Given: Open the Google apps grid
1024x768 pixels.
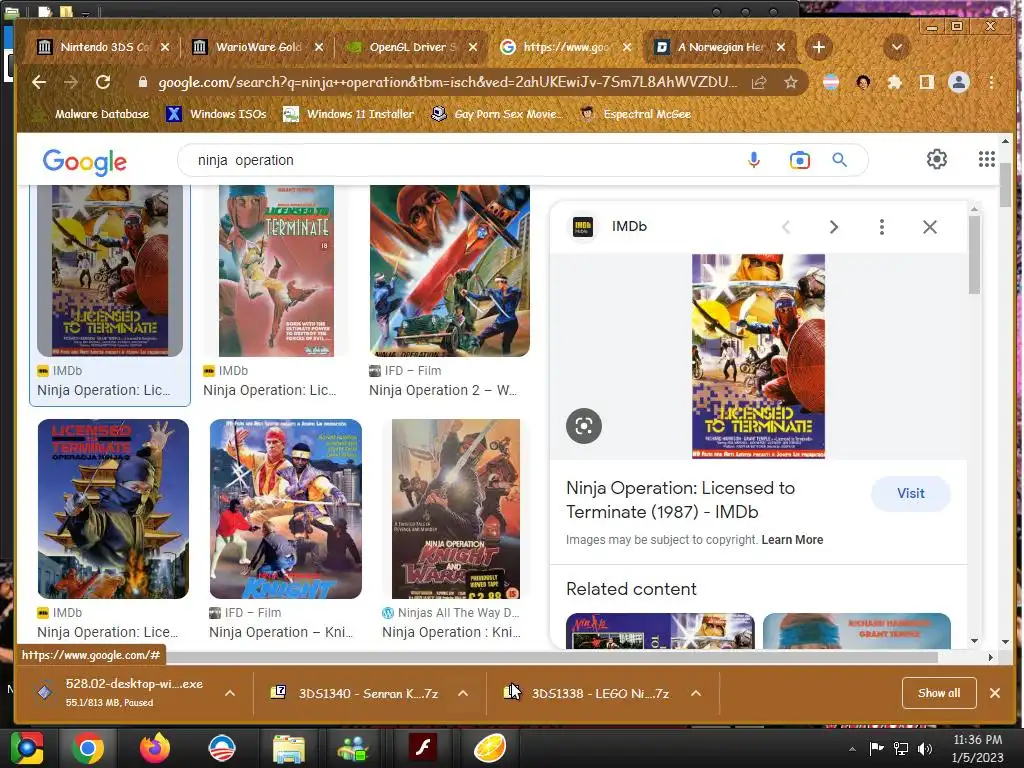Looking at the screenshot, I should click(x=986, y=159).
